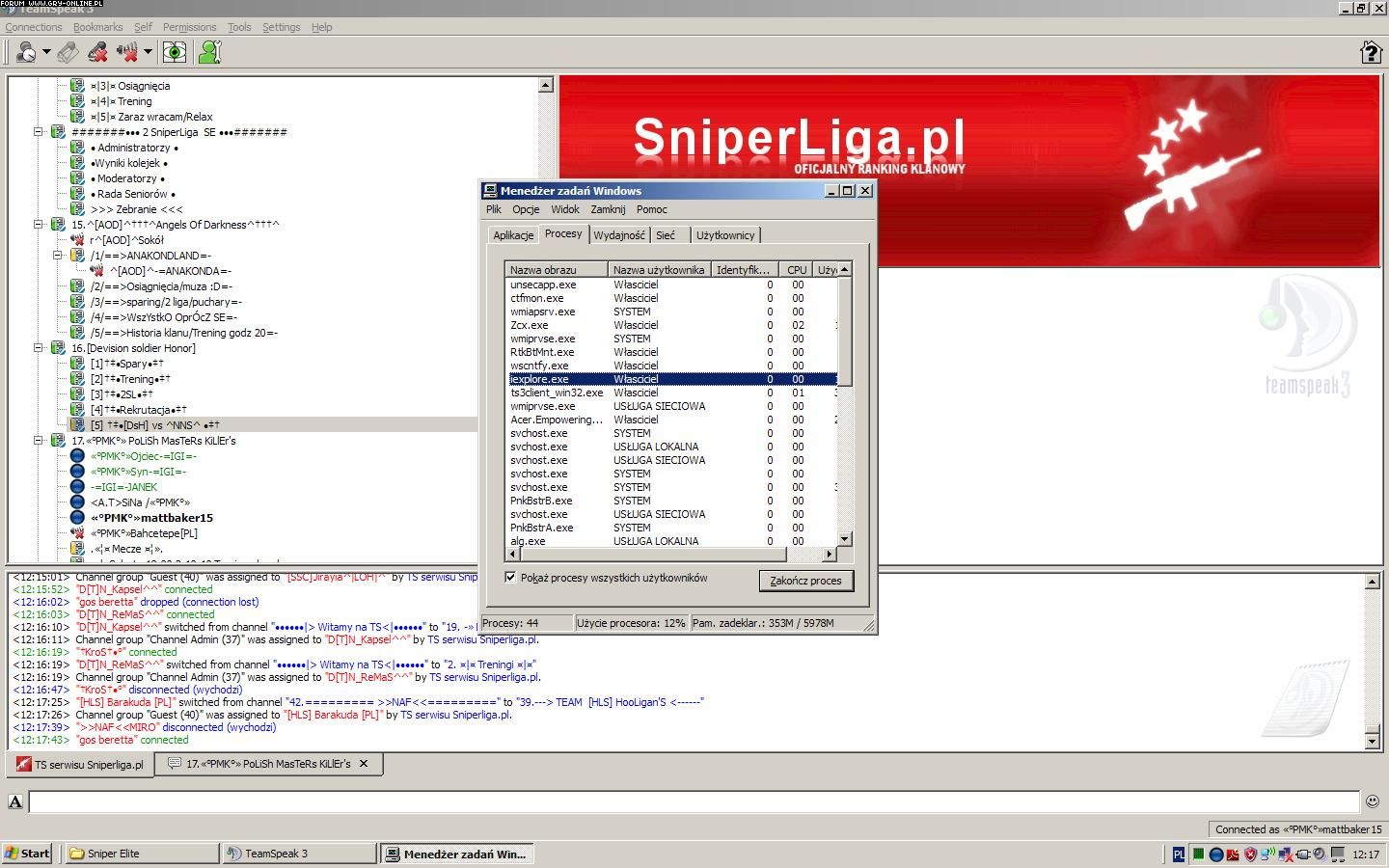The width and height of the screenshot is (1389, 868).
Task: Click the red security shield tray icon
Action: click(x=1250, y=854)
